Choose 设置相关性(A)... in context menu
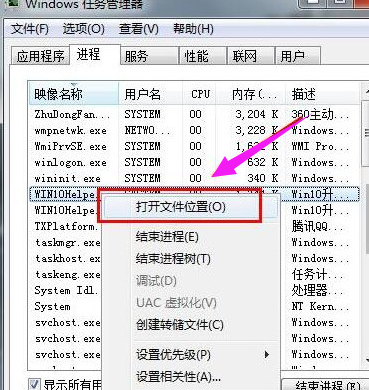 178,377
